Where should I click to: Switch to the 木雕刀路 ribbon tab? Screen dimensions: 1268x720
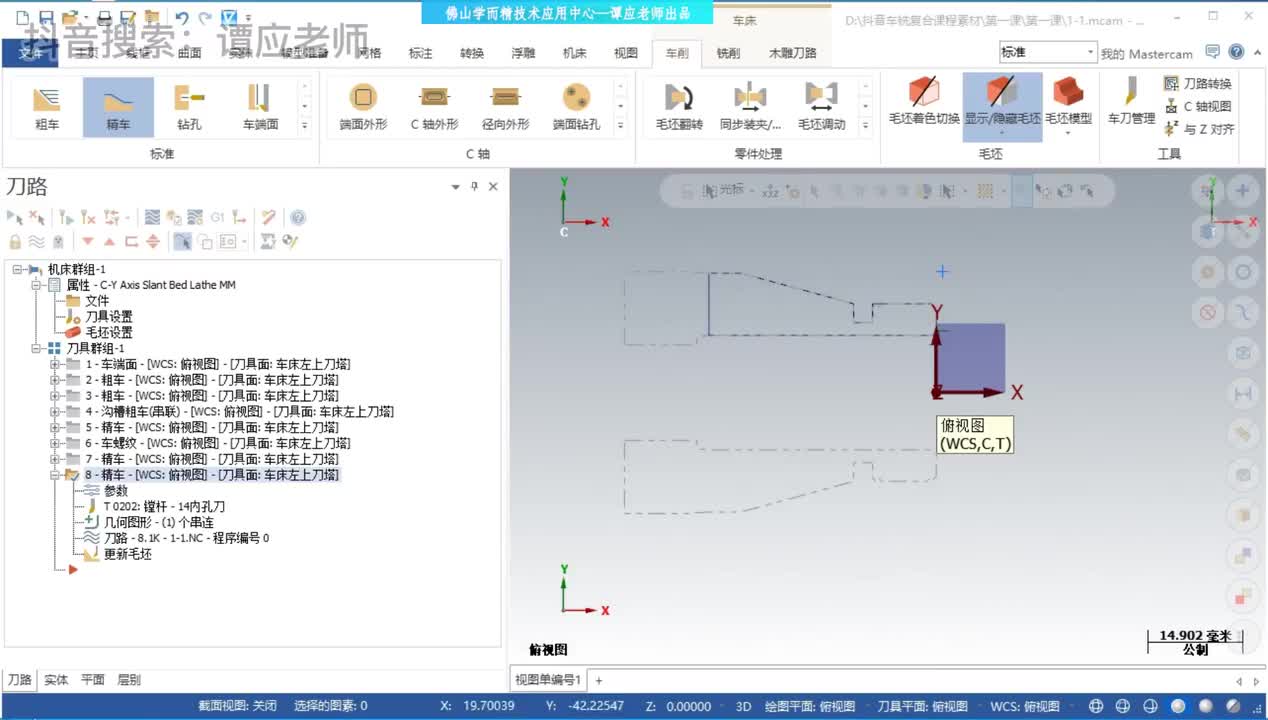pos(792,53)
